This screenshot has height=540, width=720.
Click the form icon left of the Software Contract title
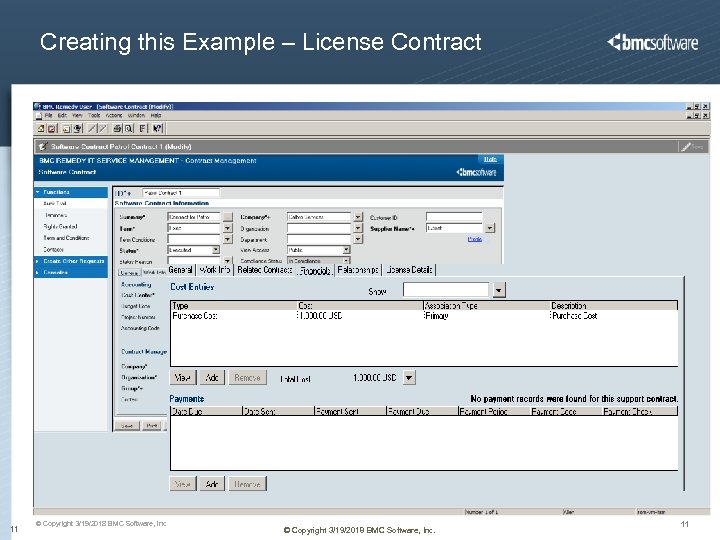click(x=43, y=146)
